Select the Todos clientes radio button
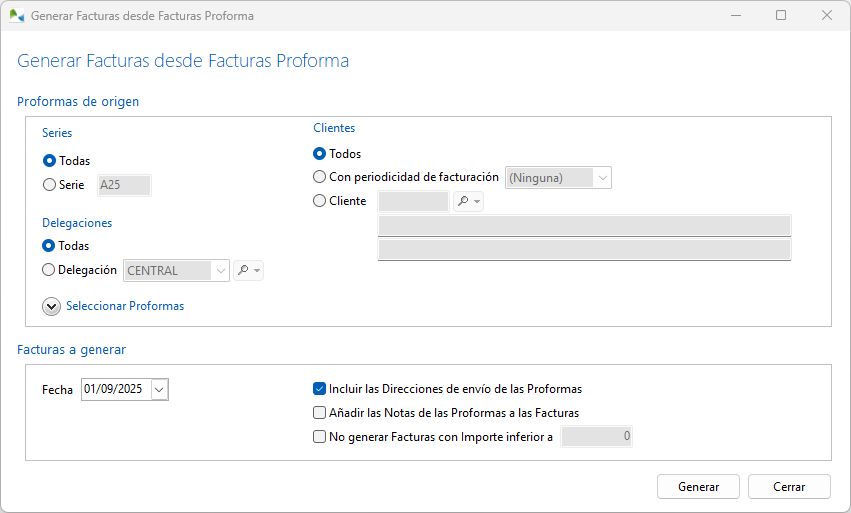This screenshot has height=513, width=851. tap(320, 154)
